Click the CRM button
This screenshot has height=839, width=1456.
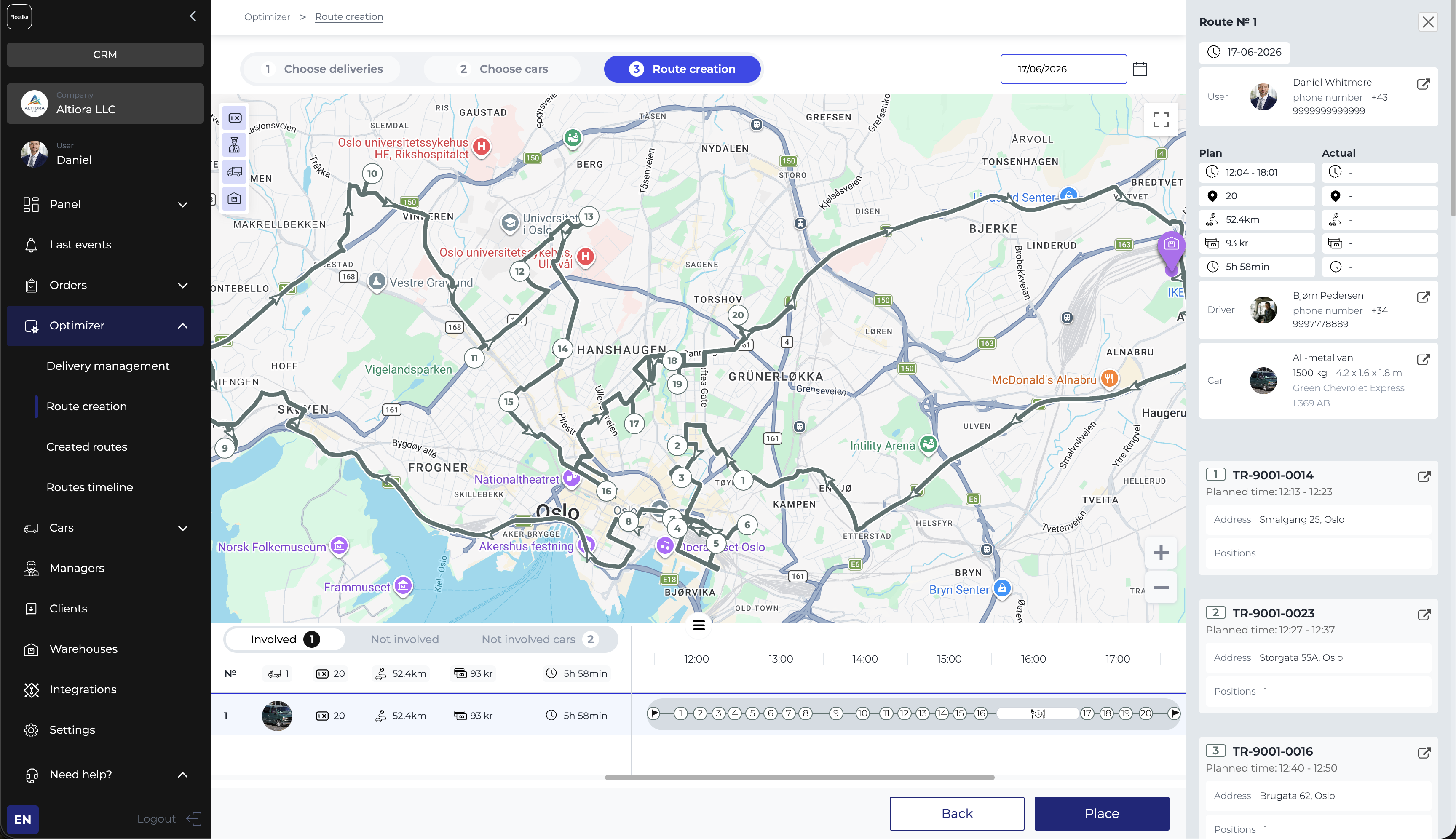tap(105, 55)
